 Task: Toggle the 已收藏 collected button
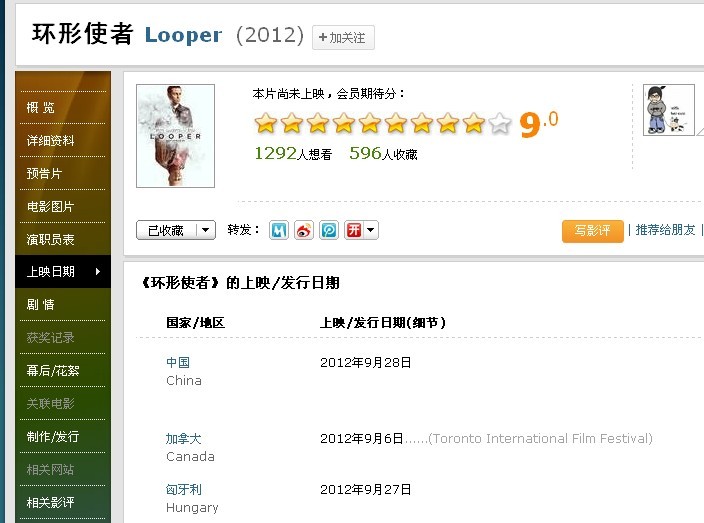pos(166,230)
